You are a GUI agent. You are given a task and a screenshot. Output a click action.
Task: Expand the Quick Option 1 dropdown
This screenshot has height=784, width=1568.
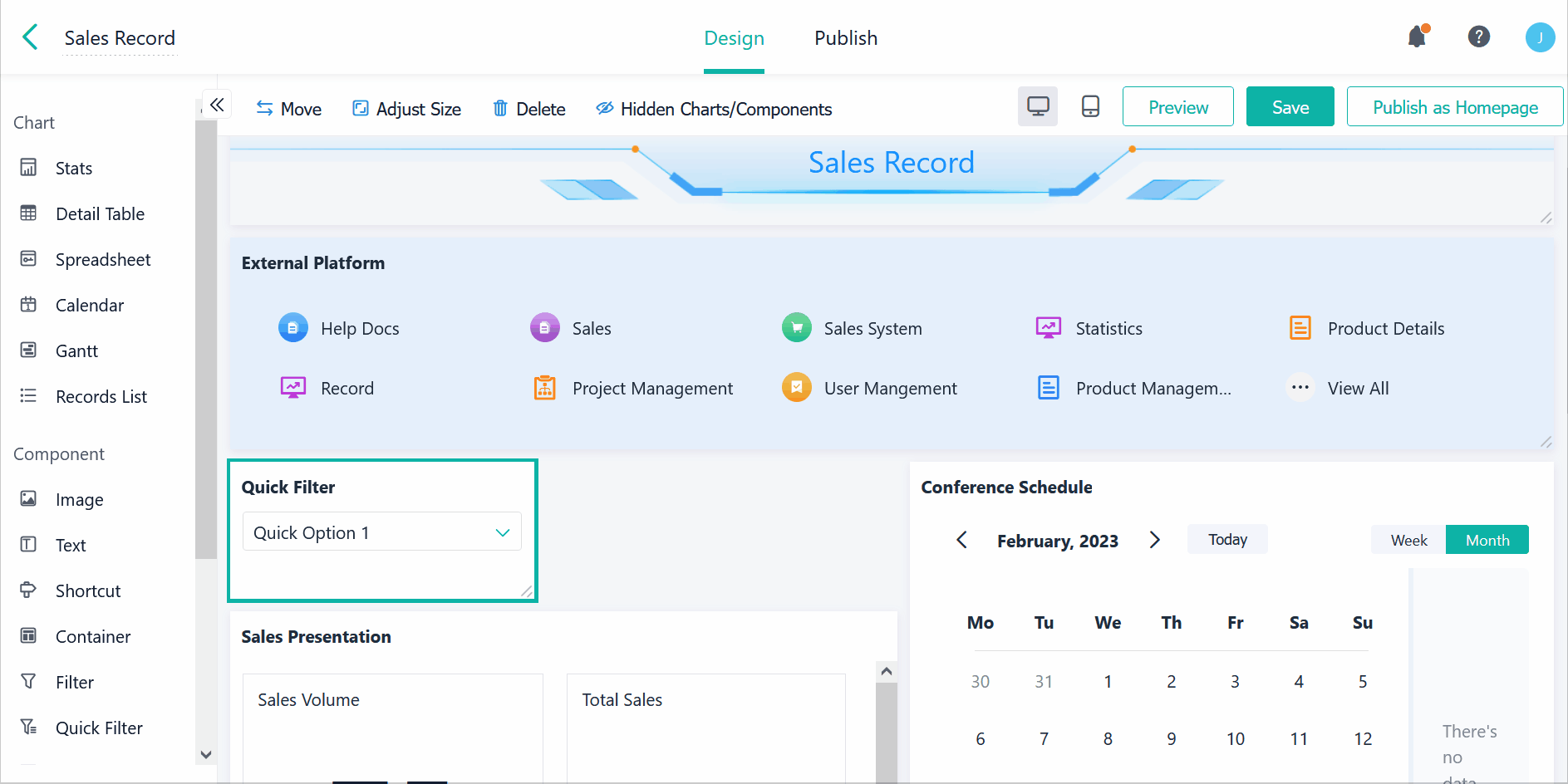coord(502,533)
